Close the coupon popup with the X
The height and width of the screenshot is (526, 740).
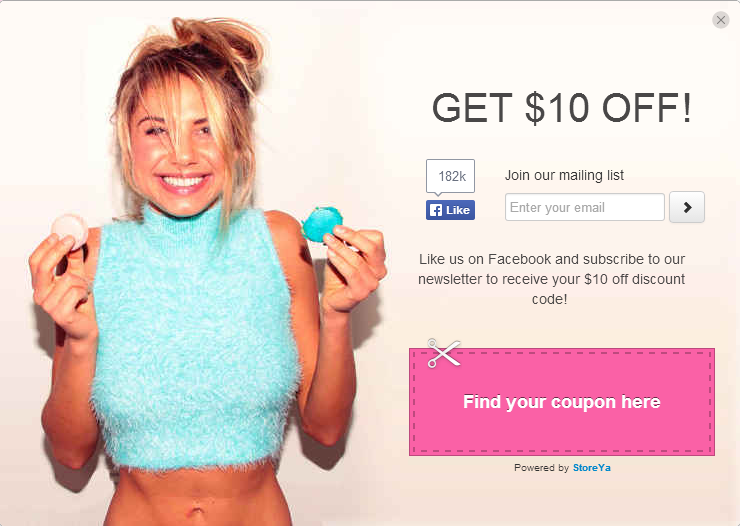pyautogui.click(x=721, y=20)
